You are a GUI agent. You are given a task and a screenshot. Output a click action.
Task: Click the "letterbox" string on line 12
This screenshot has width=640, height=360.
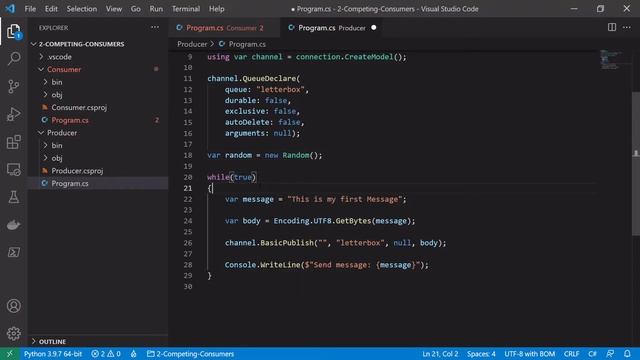[x=280, y=89]
